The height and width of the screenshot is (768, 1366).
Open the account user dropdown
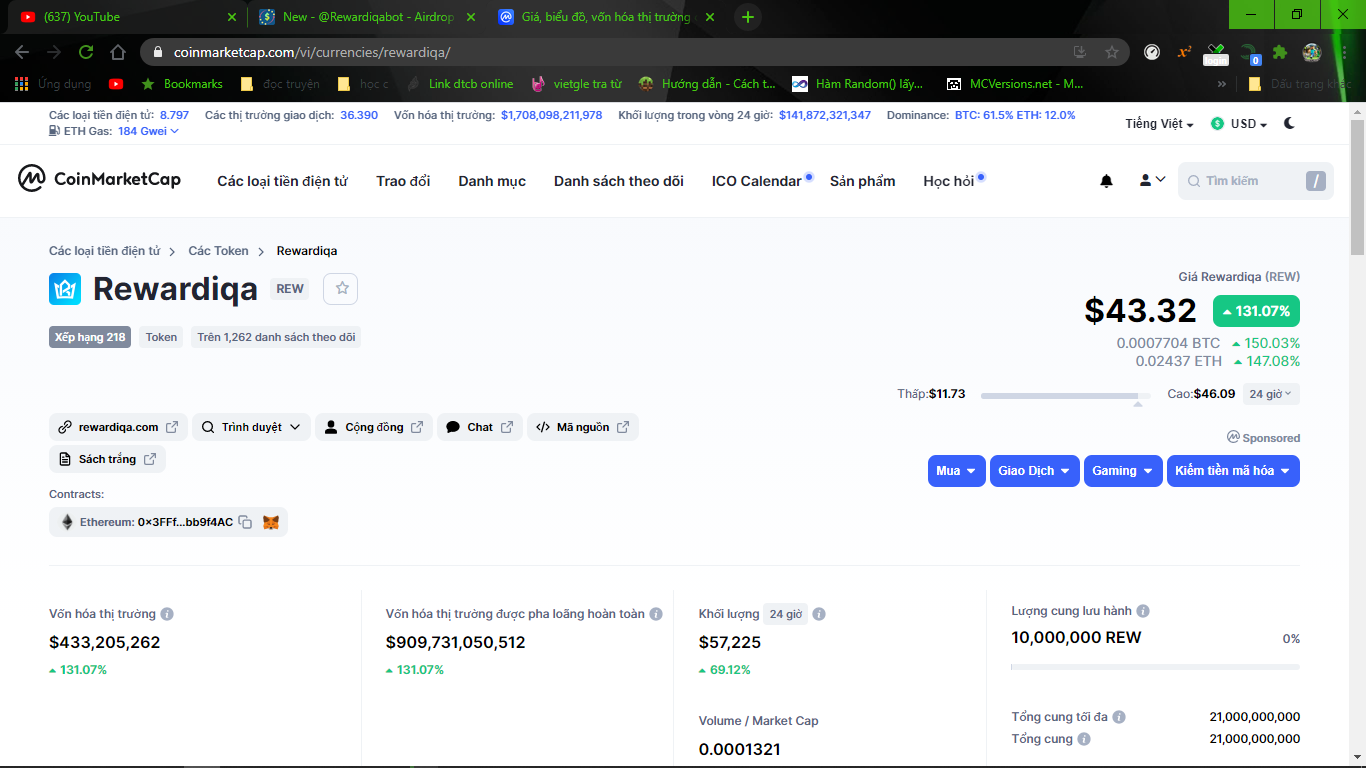1152,180
